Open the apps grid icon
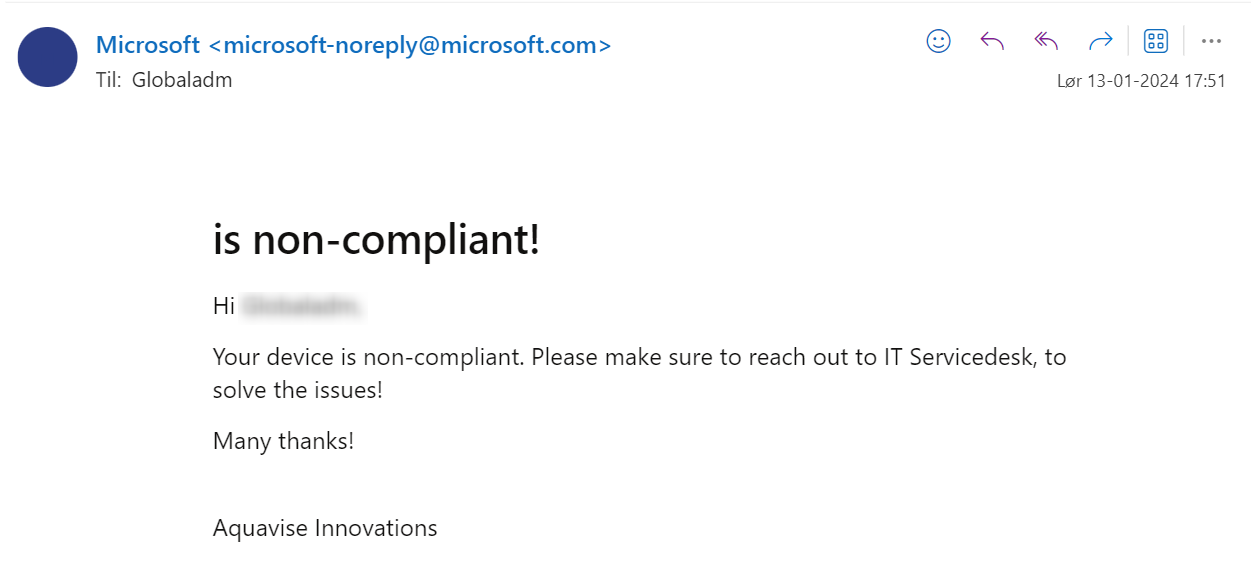 (x=1155, y=41)
